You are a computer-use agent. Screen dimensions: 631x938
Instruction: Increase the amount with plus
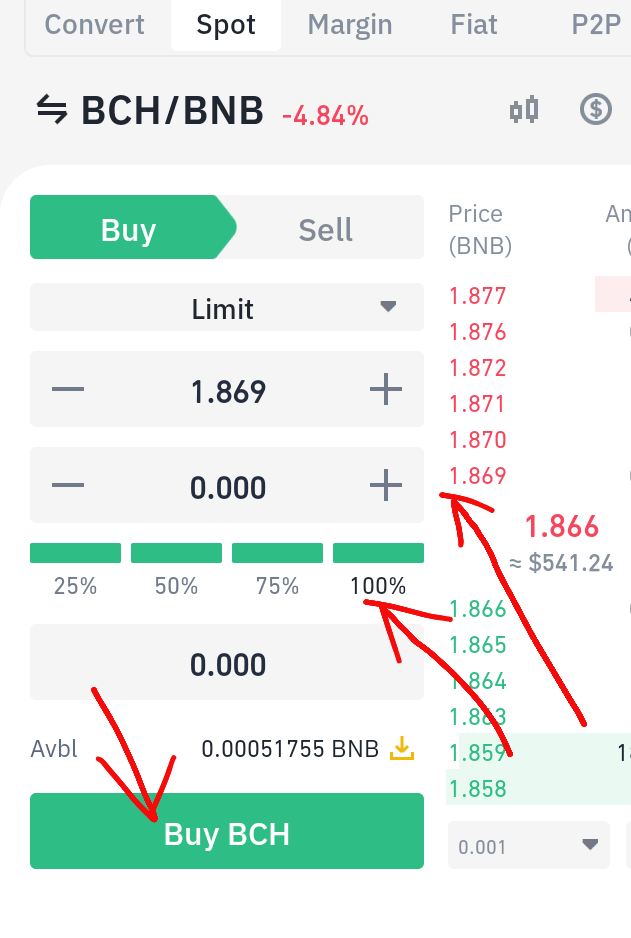coord(386,485)
